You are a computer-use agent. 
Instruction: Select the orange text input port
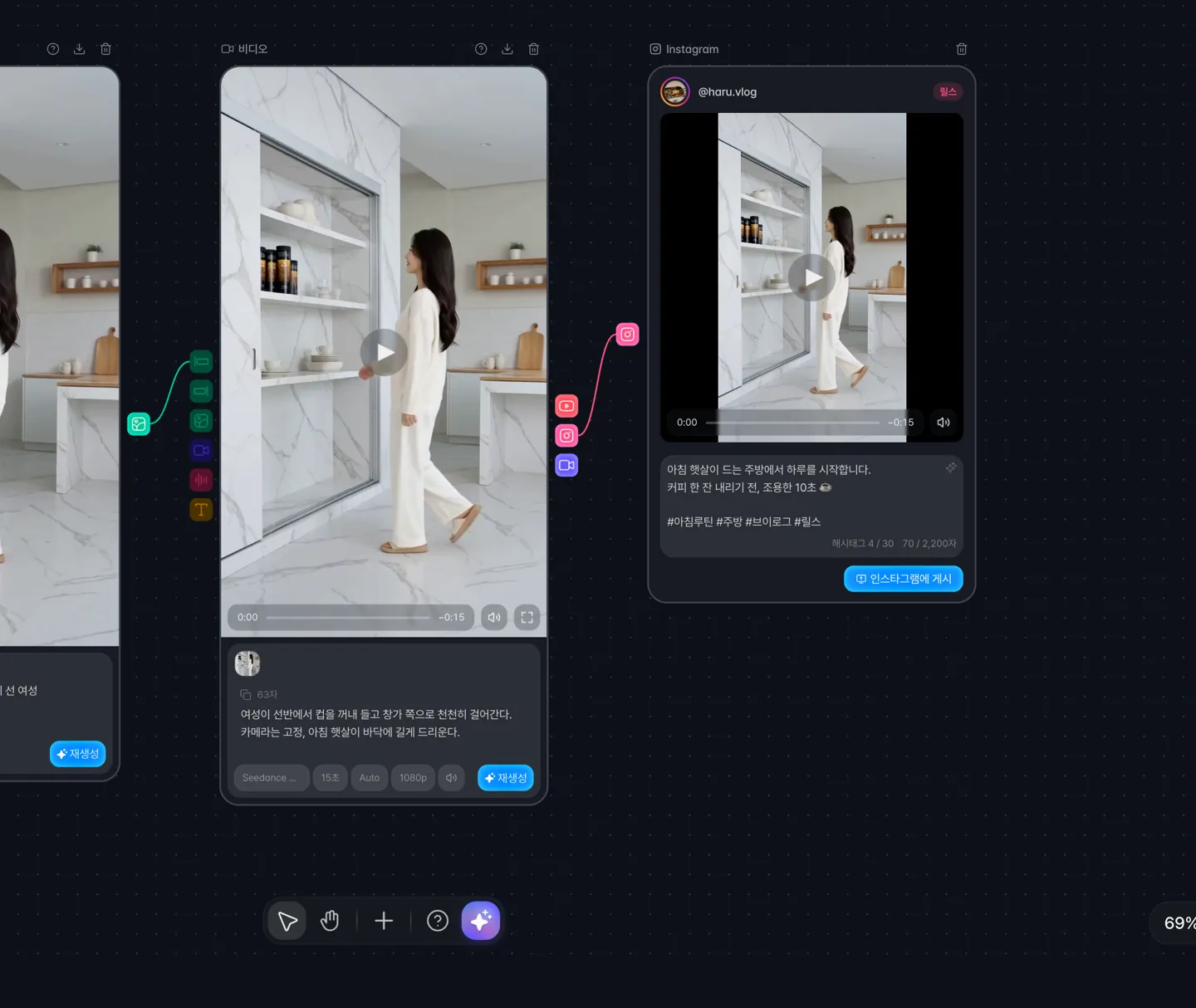coord(201,510)
